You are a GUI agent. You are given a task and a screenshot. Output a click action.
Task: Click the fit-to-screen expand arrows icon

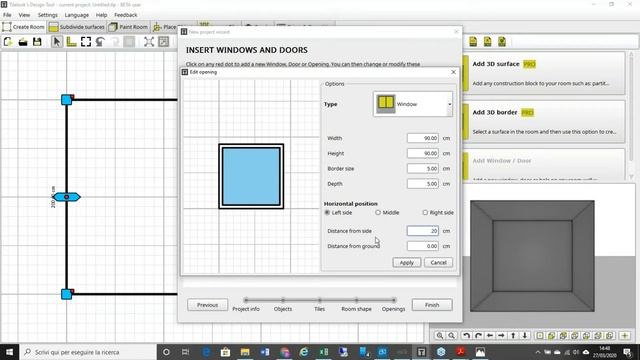tap(149, 42)
